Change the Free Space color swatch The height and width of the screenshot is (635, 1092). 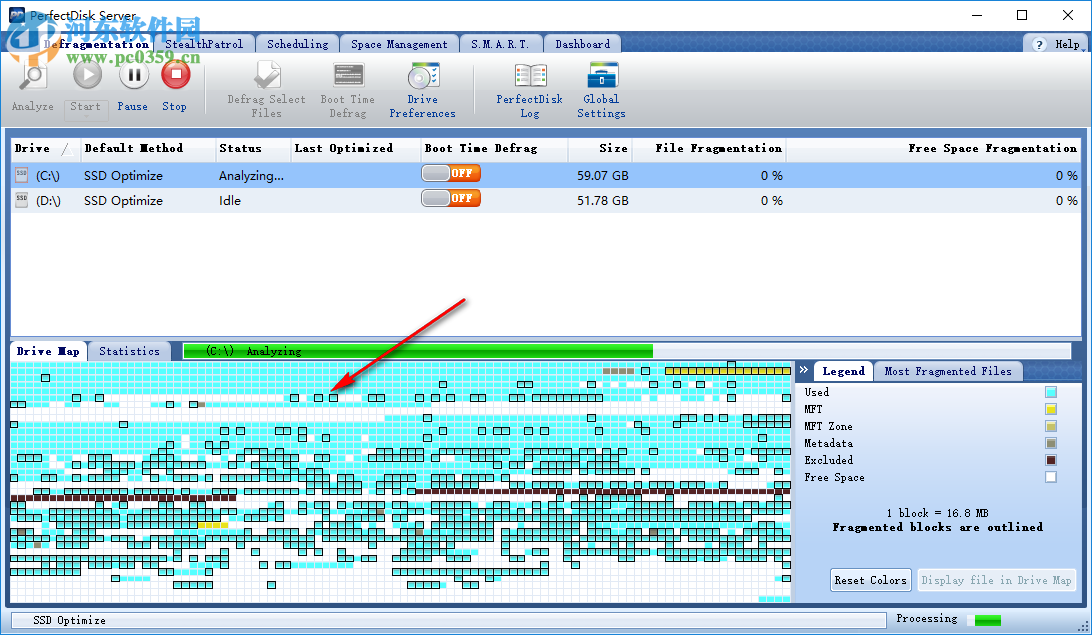1051,477
